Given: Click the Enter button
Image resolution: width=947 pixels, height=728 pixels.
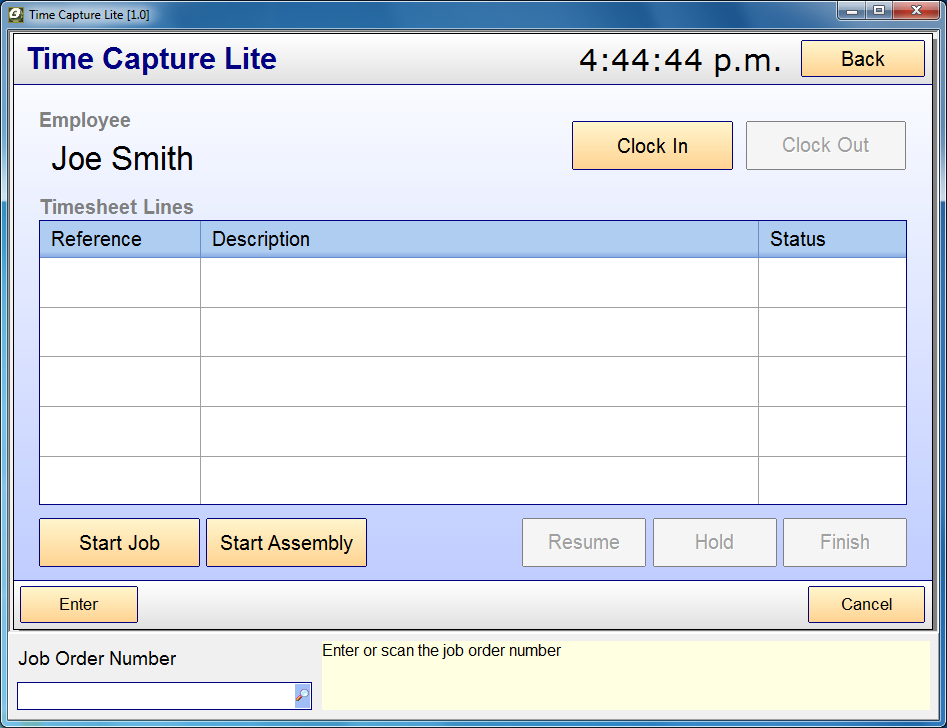Looking at the screenshot, I should 79,604.
